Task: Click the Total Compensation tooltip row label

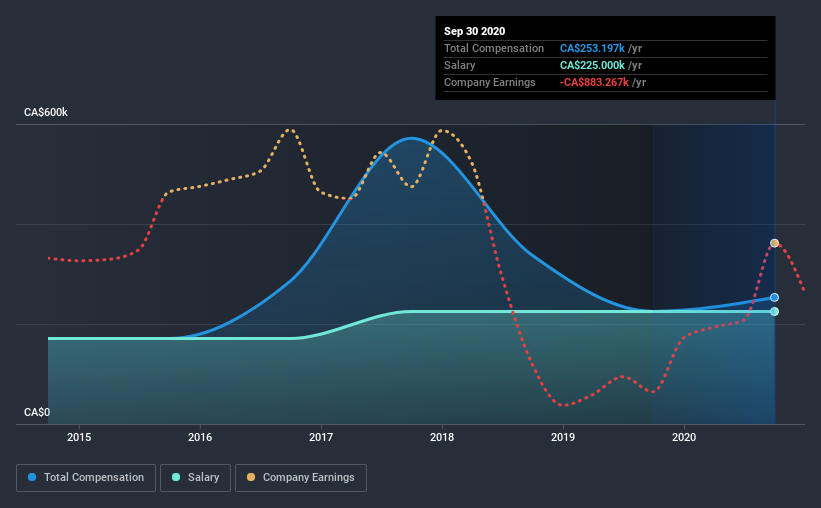Action: point(494,48)
